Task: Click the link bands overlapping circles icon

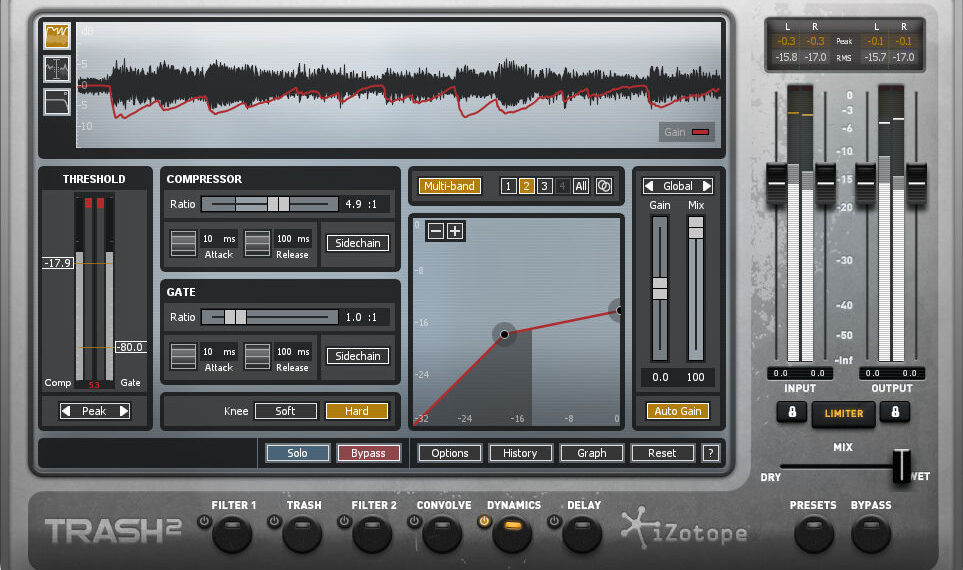Action: click(x=604, y=186)
